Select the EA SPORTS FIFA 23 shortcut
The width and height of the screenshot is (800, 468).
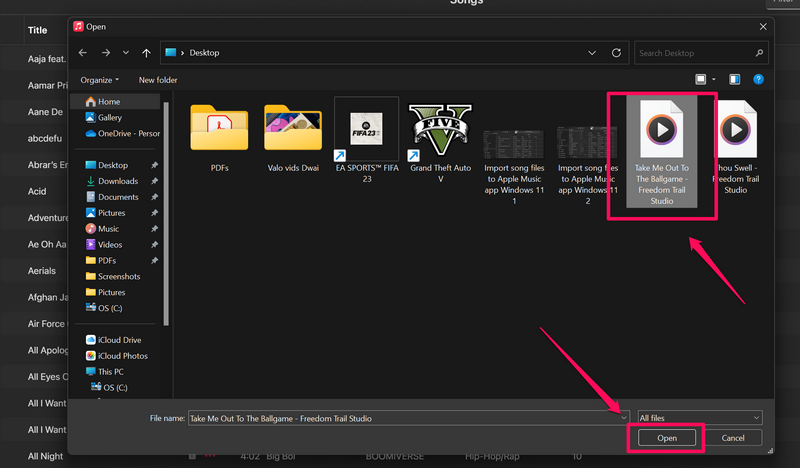(366, 128)
